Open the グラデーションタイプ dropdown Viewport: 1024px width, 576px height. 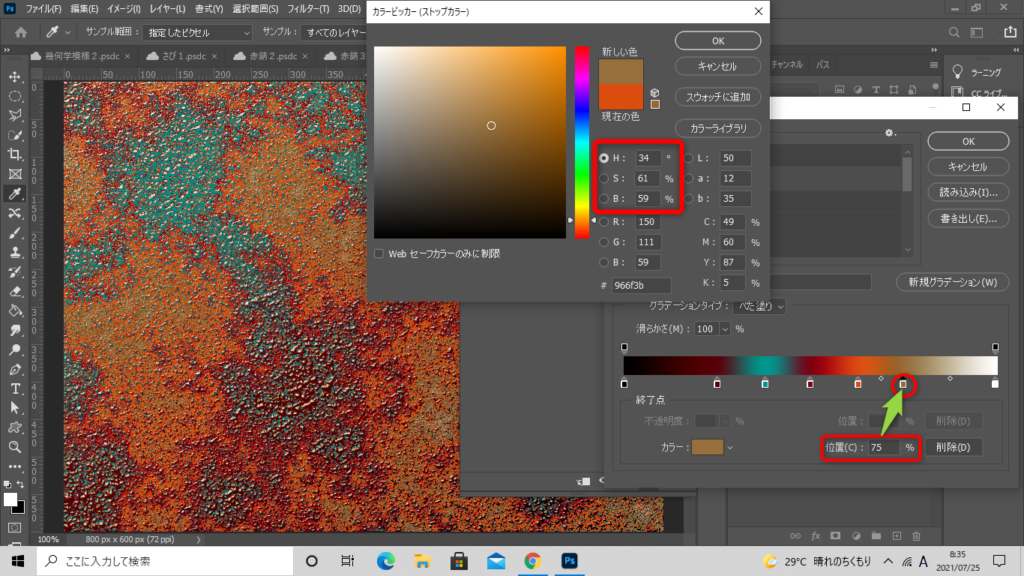pyautogui.click(x=759, y=306)
